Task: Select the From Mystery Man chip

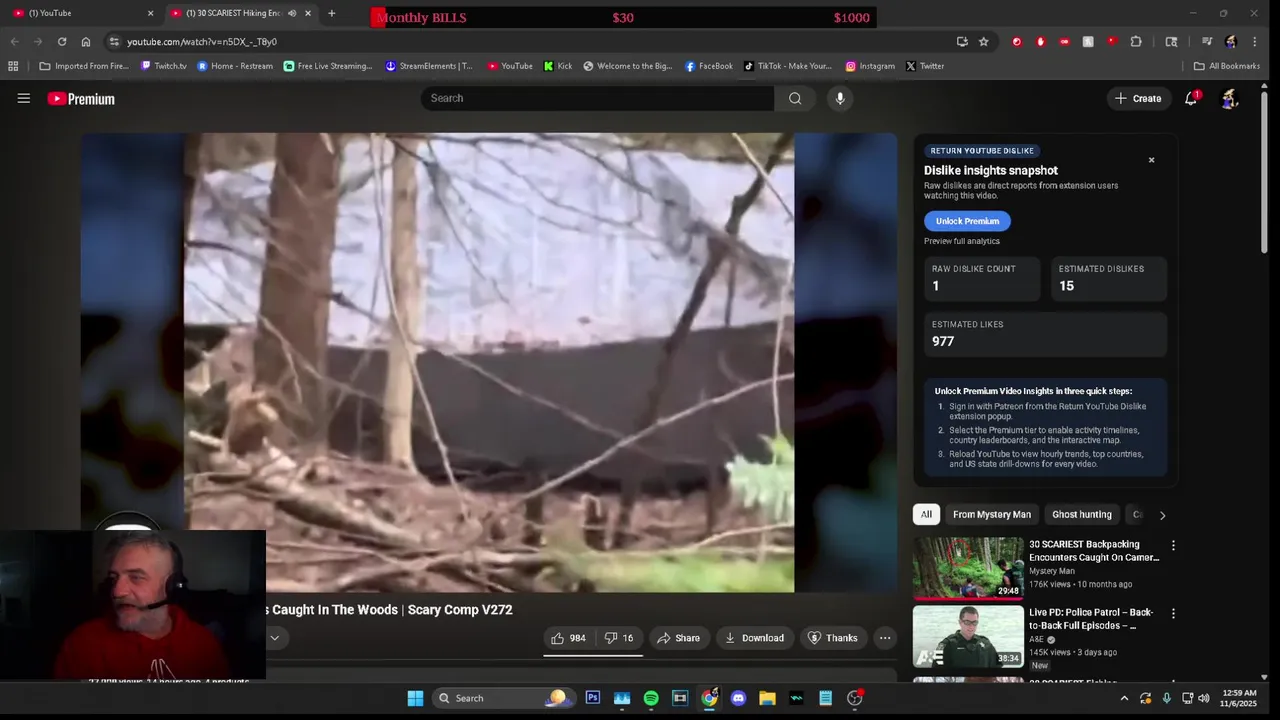Action: (x=991, y=515)
